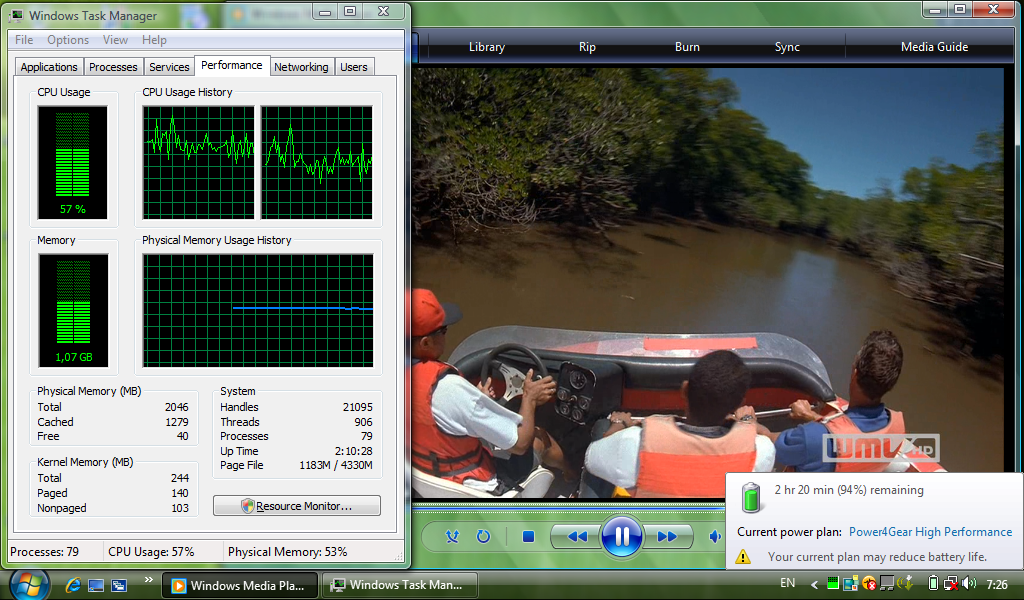
Task: Skip to next track with fast-forward button
Action: [x=667, y=537]
